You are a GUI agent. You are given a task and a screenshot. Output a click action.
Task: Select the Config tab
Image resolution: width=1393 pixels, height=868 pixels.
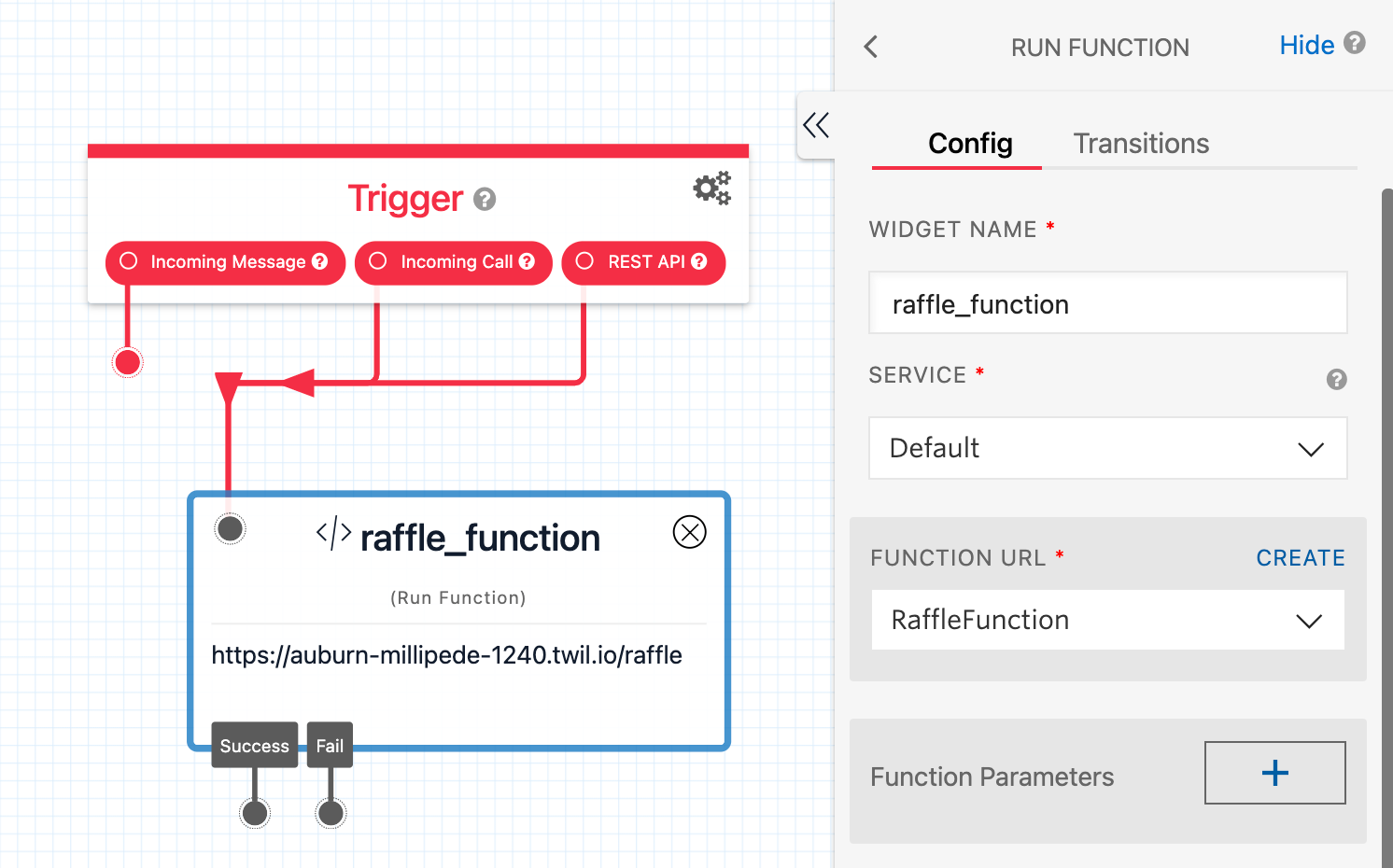(970, 144)
